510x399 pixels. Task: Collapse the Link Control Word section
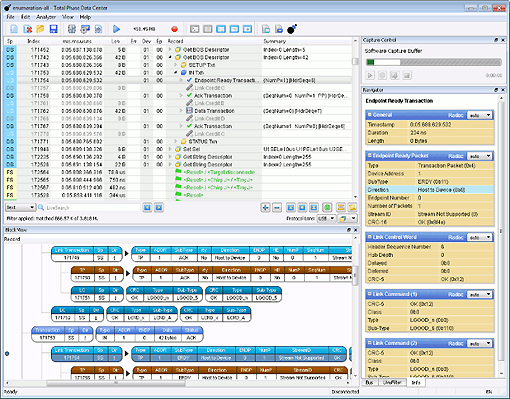pos(370,237)
